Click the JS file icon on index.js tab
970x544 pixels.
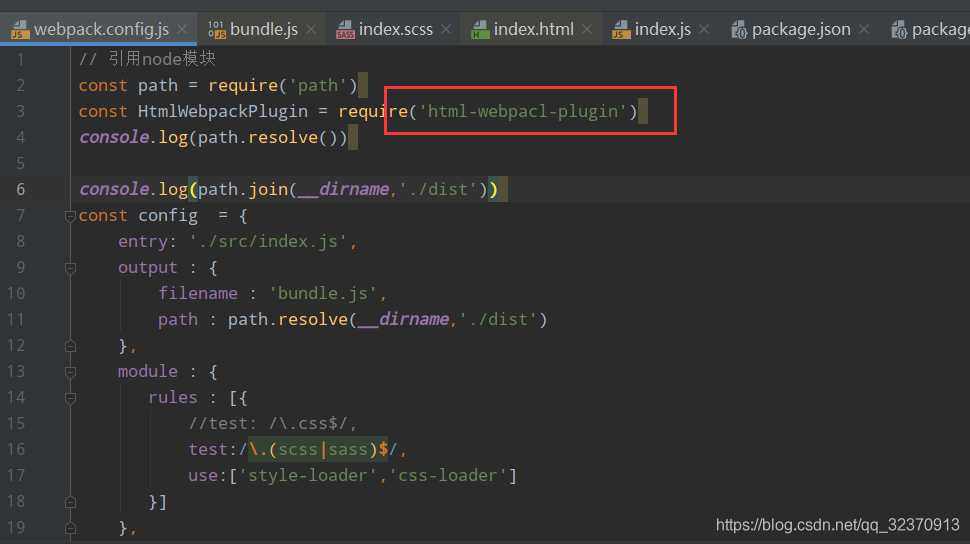(621, 29)
